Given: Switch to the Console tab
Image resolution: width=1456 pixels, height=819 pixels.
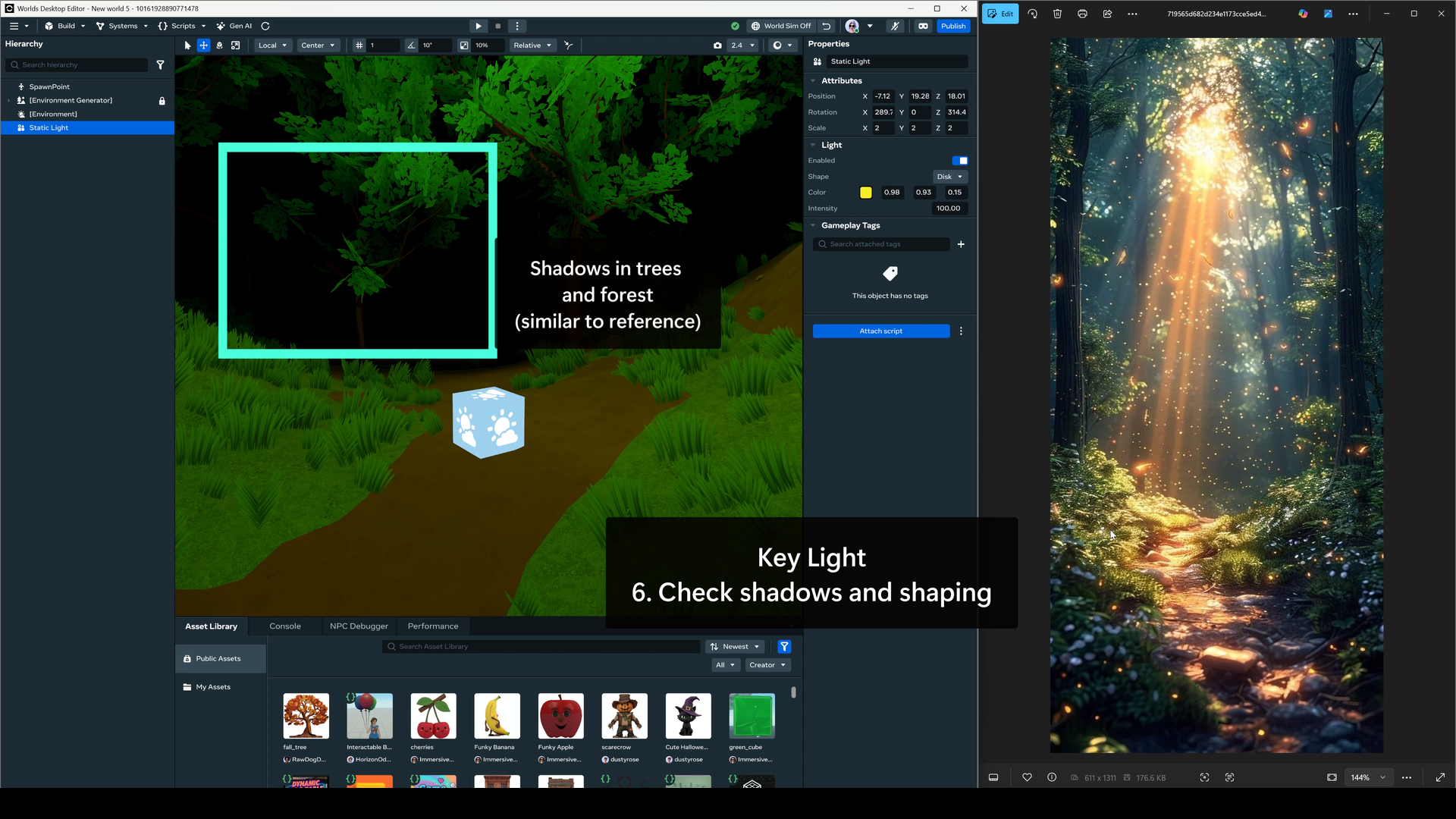Looking at the screenshot, I should [x=285, y=626].
